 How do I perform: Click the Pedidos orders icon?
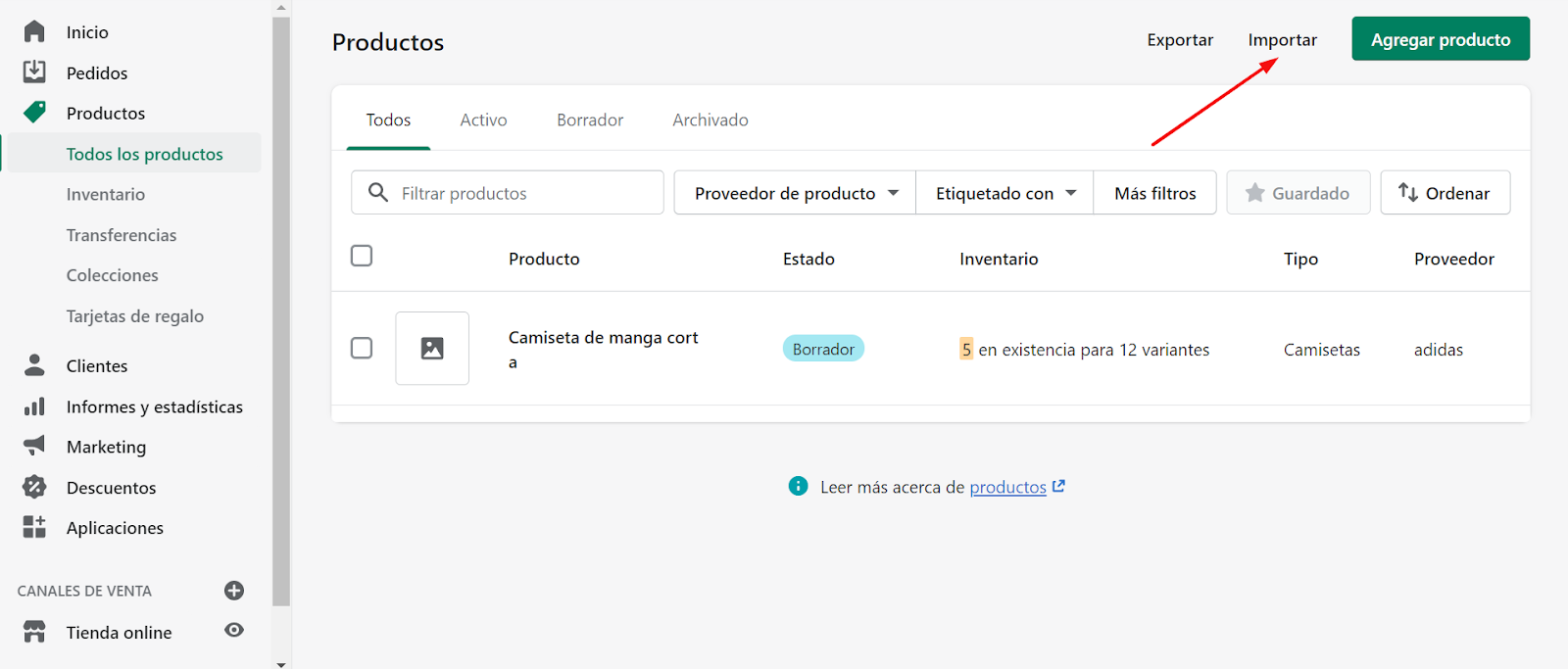coord(34,72)
